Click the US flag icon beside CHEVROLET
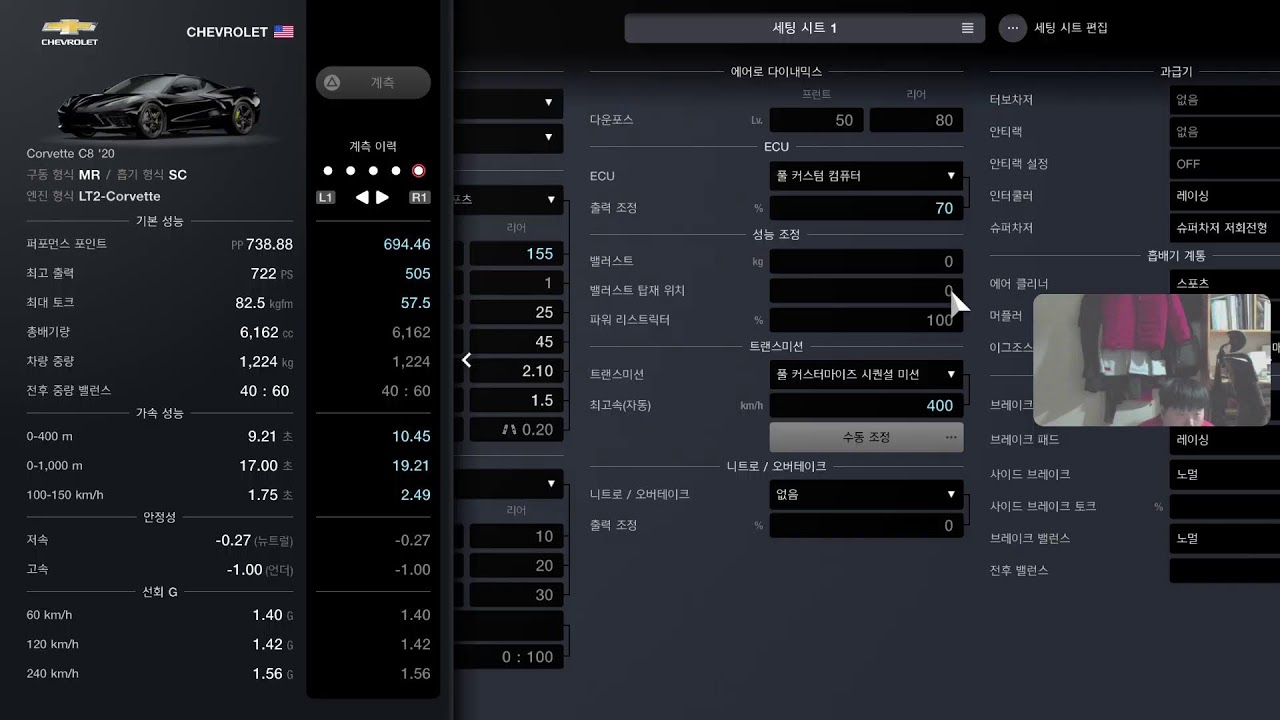 (x=284, y=32)
